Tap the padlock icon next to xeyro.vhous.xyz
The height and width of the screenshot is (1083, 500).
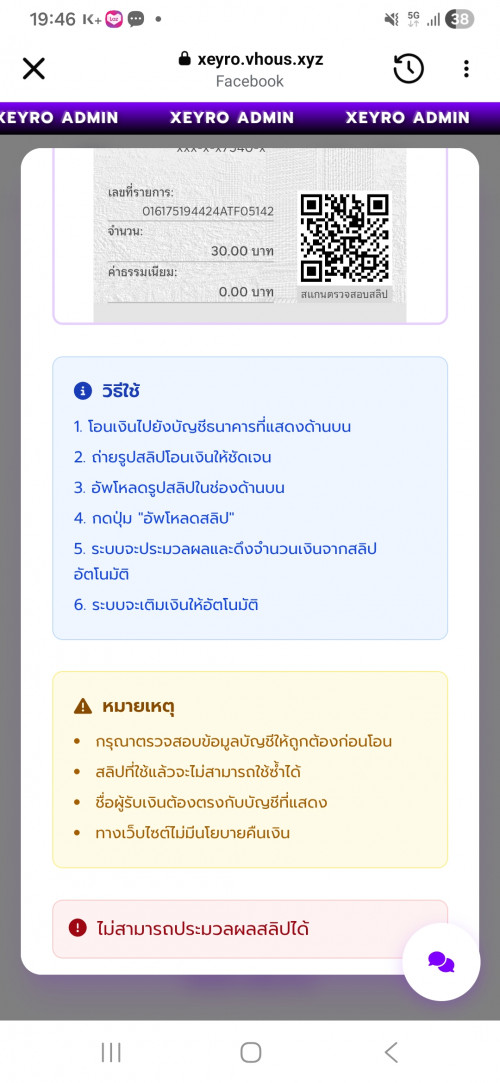pos(184,59)
